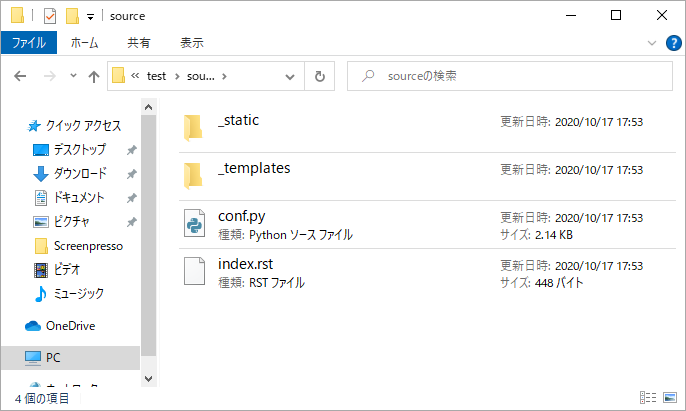Click the Back navigation arrow
Image resolution: width=686 pixels, height=411 pixels.
coord(20,77)
